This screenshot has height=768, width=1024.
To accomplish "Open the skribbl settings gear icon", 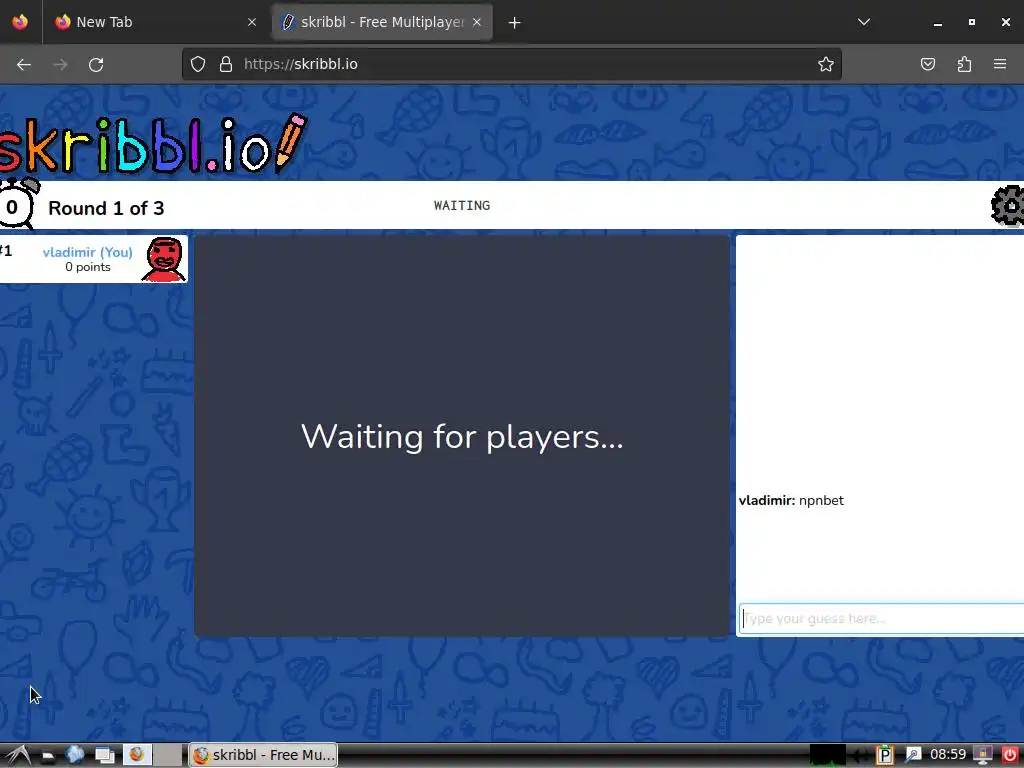I will (x=1008, y=206).
